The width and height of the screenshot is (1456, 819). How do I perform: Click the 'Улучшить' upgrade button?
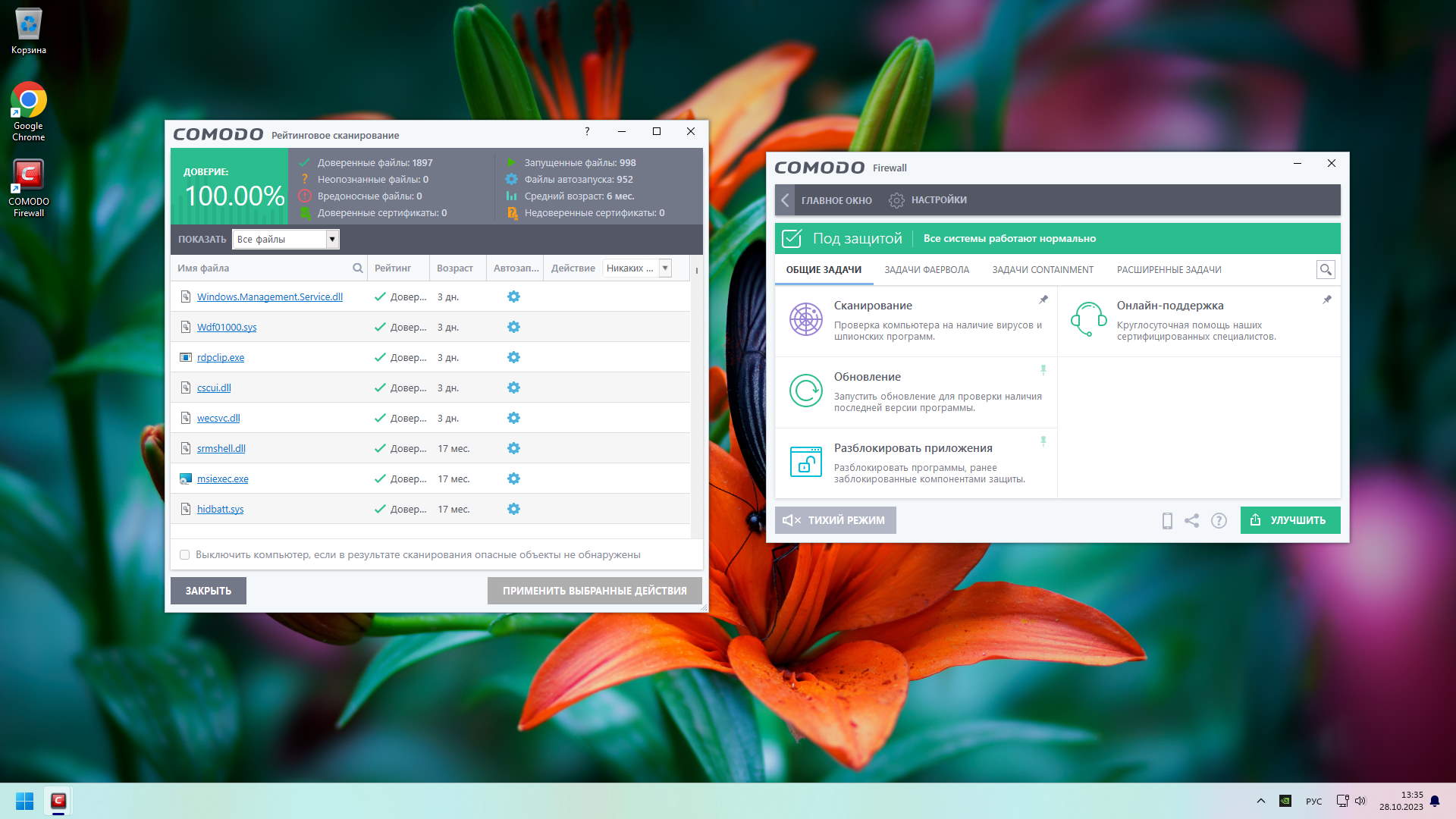point(1290,520)
